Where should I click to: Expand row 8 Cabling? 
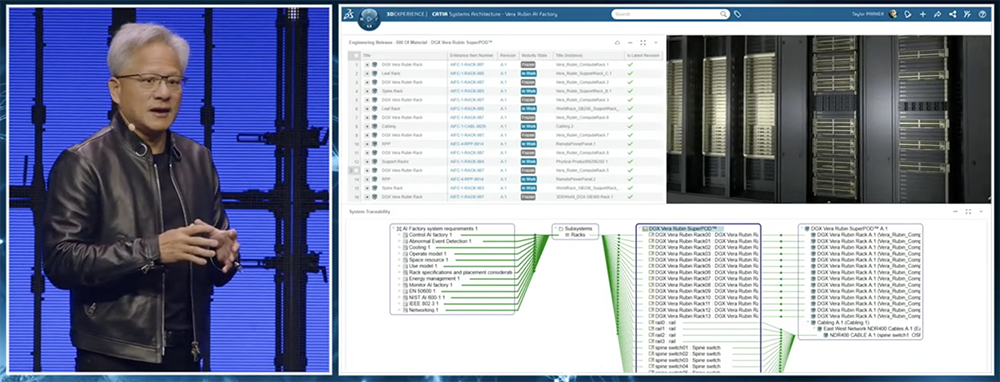pos(367,126)
